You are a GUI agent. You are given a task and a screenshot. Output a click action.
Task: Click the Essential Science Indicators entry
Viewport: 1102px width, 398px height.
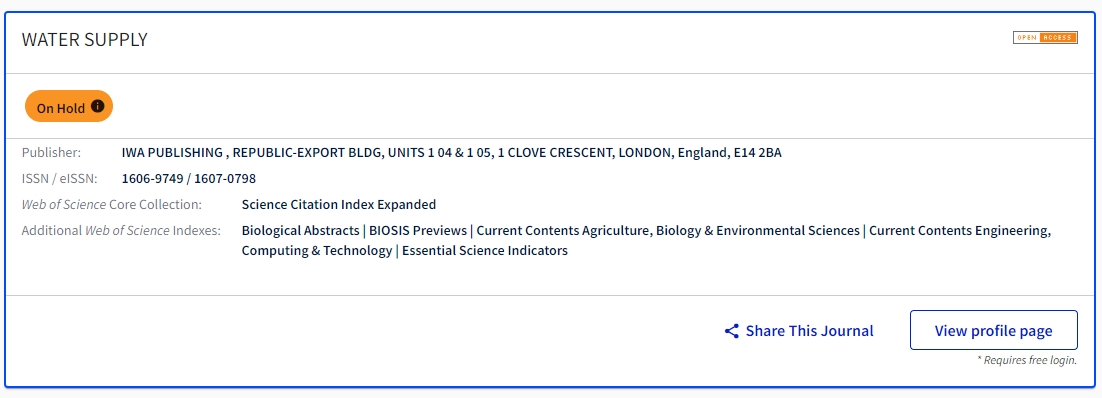pyautogui.click(x=485, y=251)
